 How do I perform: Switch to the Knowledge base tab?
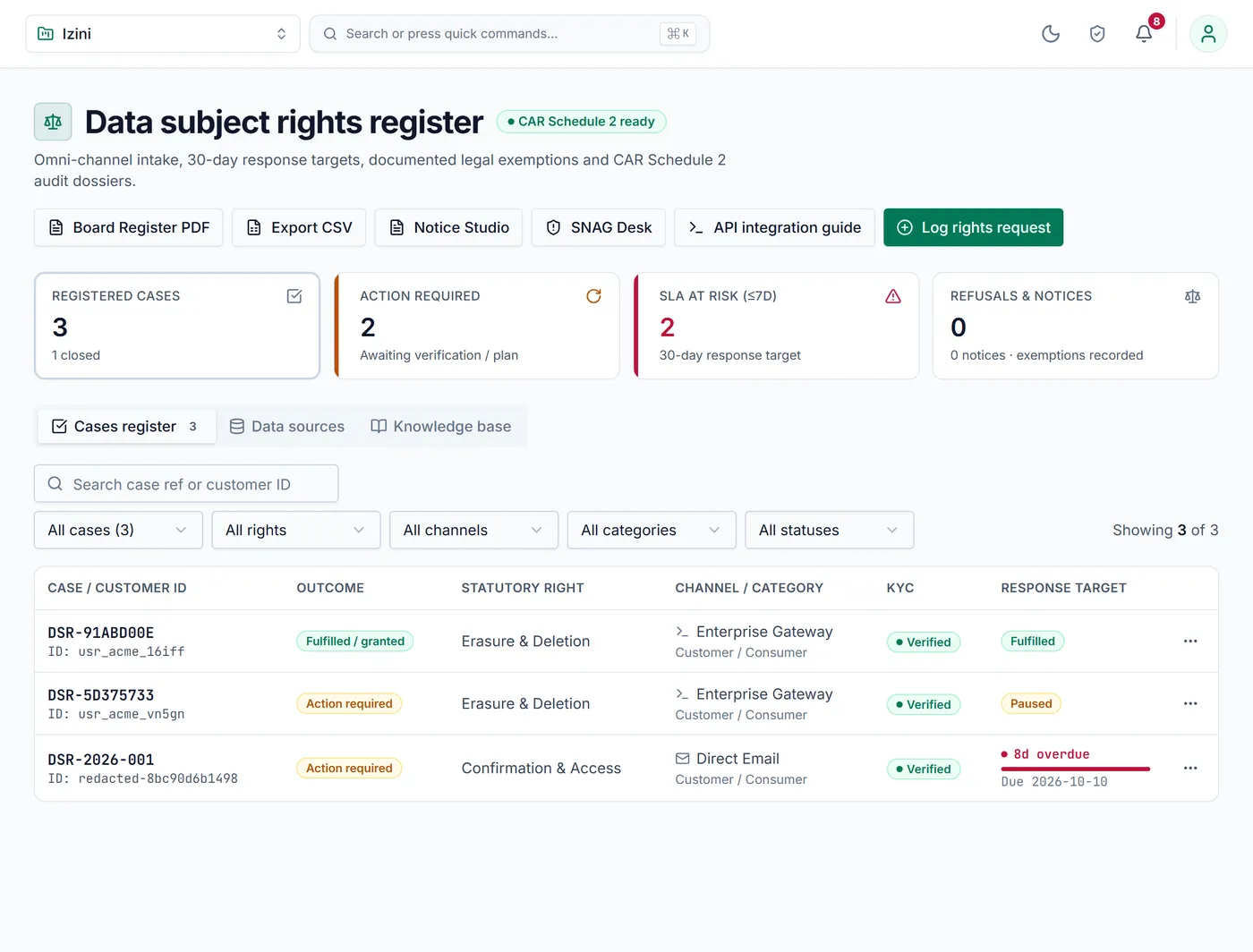(441, 427)
